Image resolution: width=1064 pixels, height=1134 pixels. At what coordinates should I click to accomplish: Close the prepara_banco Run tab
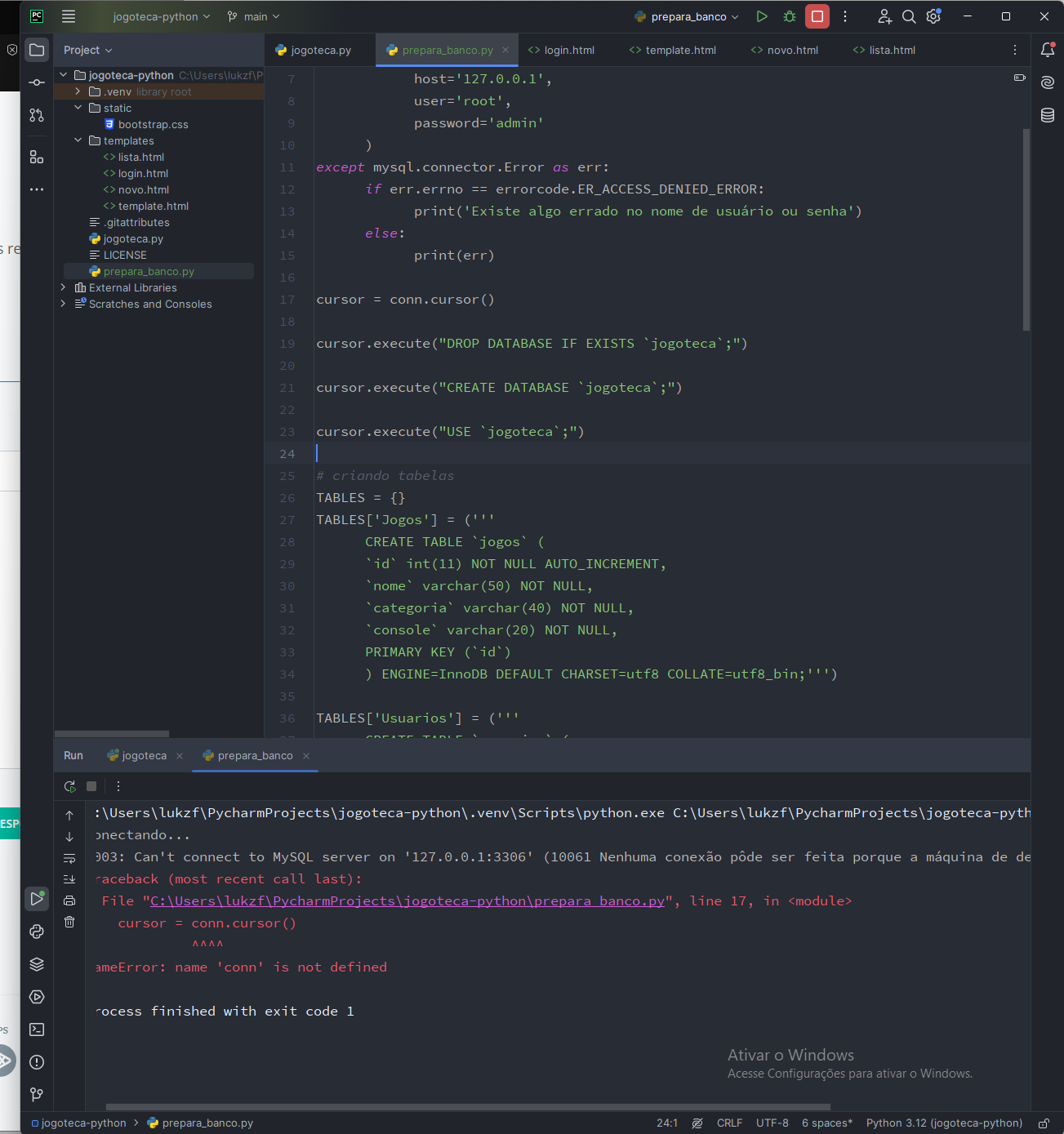[x=306, y=756]
